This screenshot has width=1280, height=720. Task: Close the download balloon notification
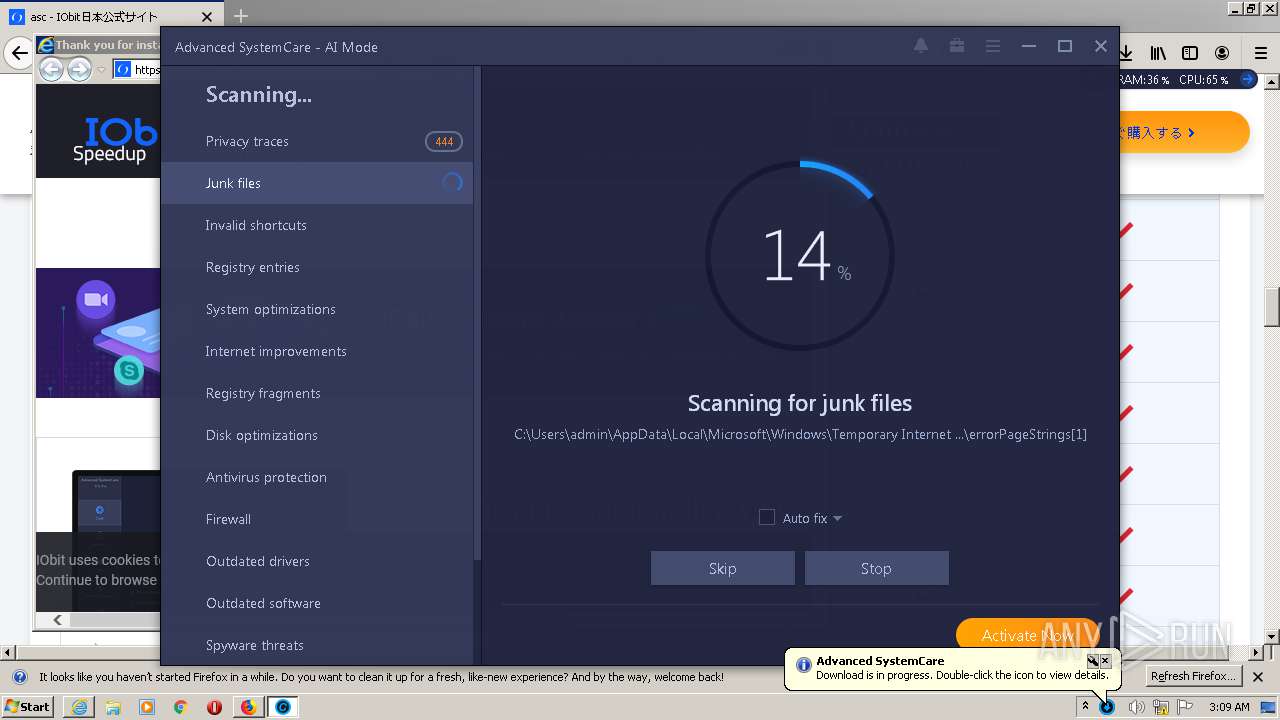click(x=1105, y=661)
